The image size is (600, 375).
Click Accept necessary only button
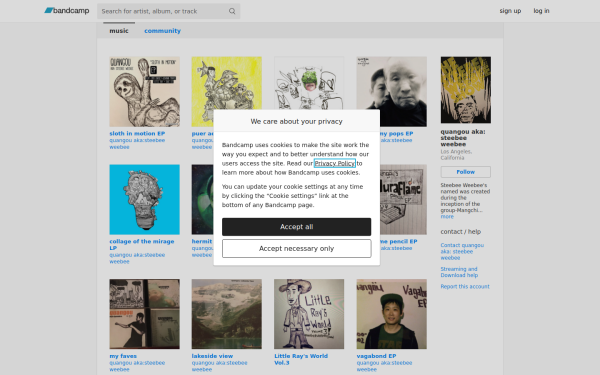(297, 248)
